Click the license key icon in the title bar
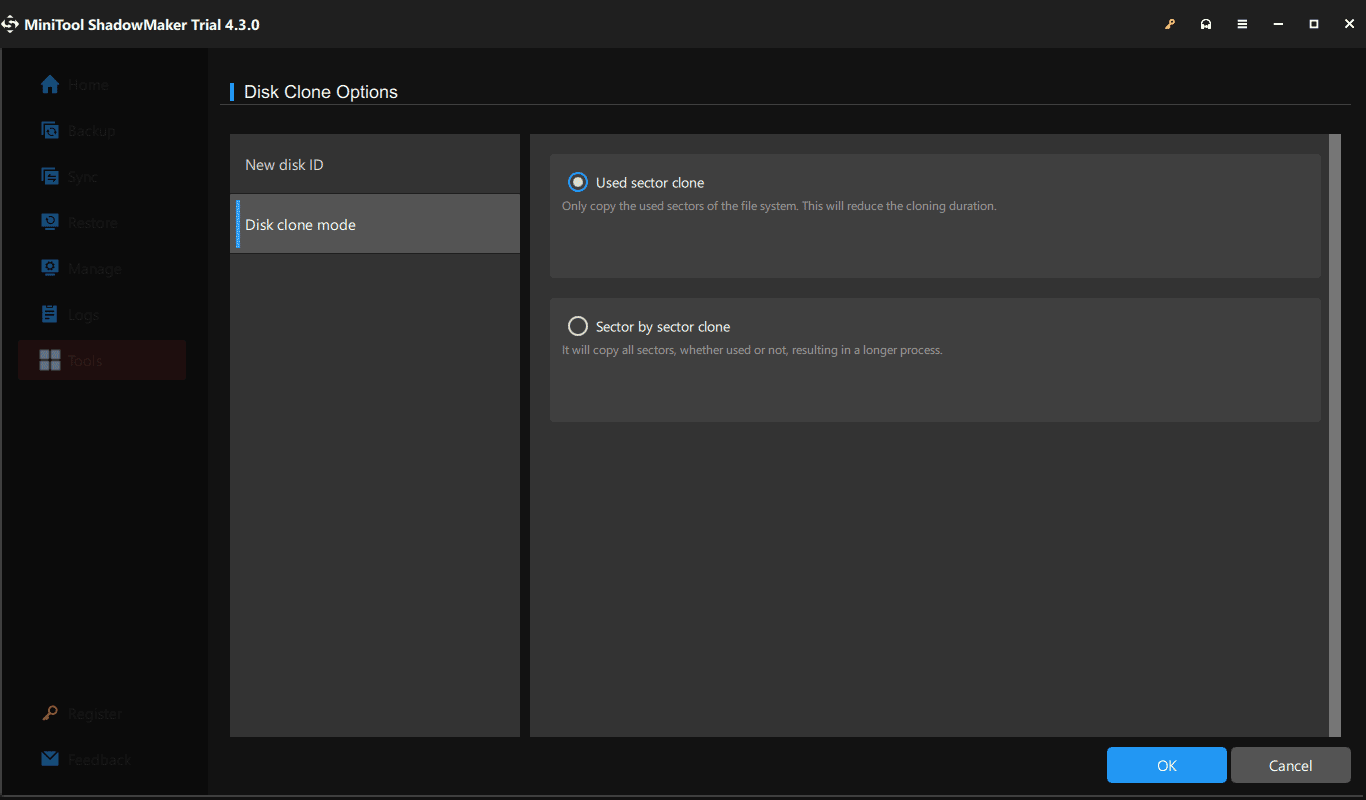The image size is (1366, 800). click(1170, 23)
